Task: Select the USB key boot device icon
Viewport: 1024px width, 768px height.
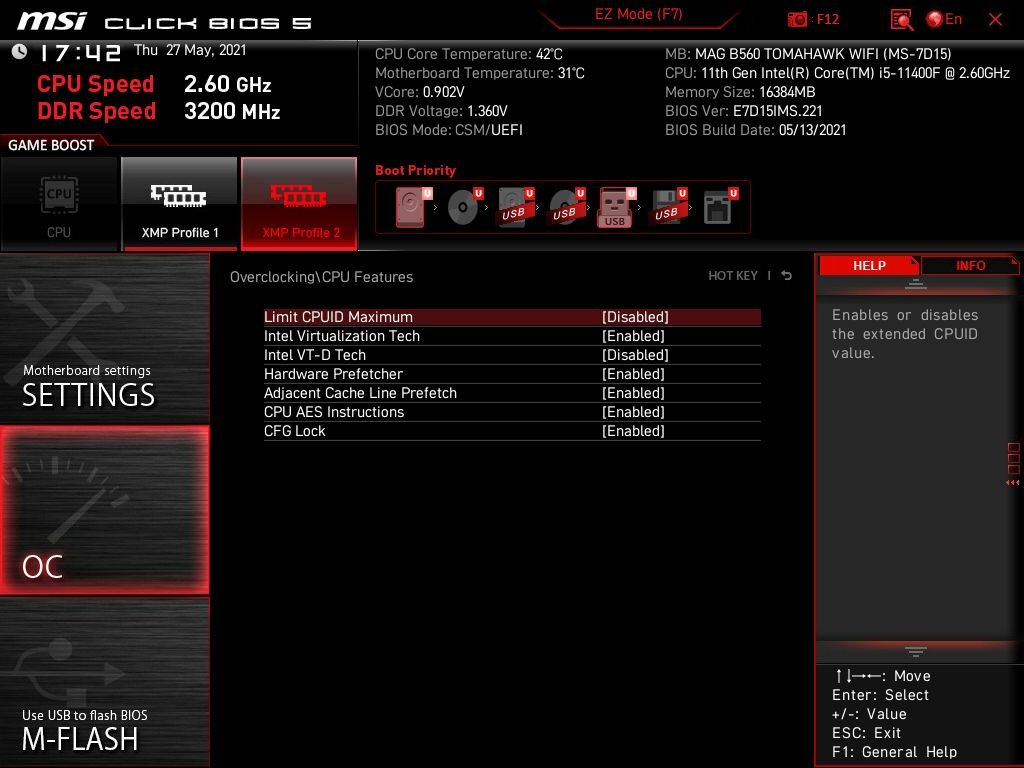Action: [616, 207]
